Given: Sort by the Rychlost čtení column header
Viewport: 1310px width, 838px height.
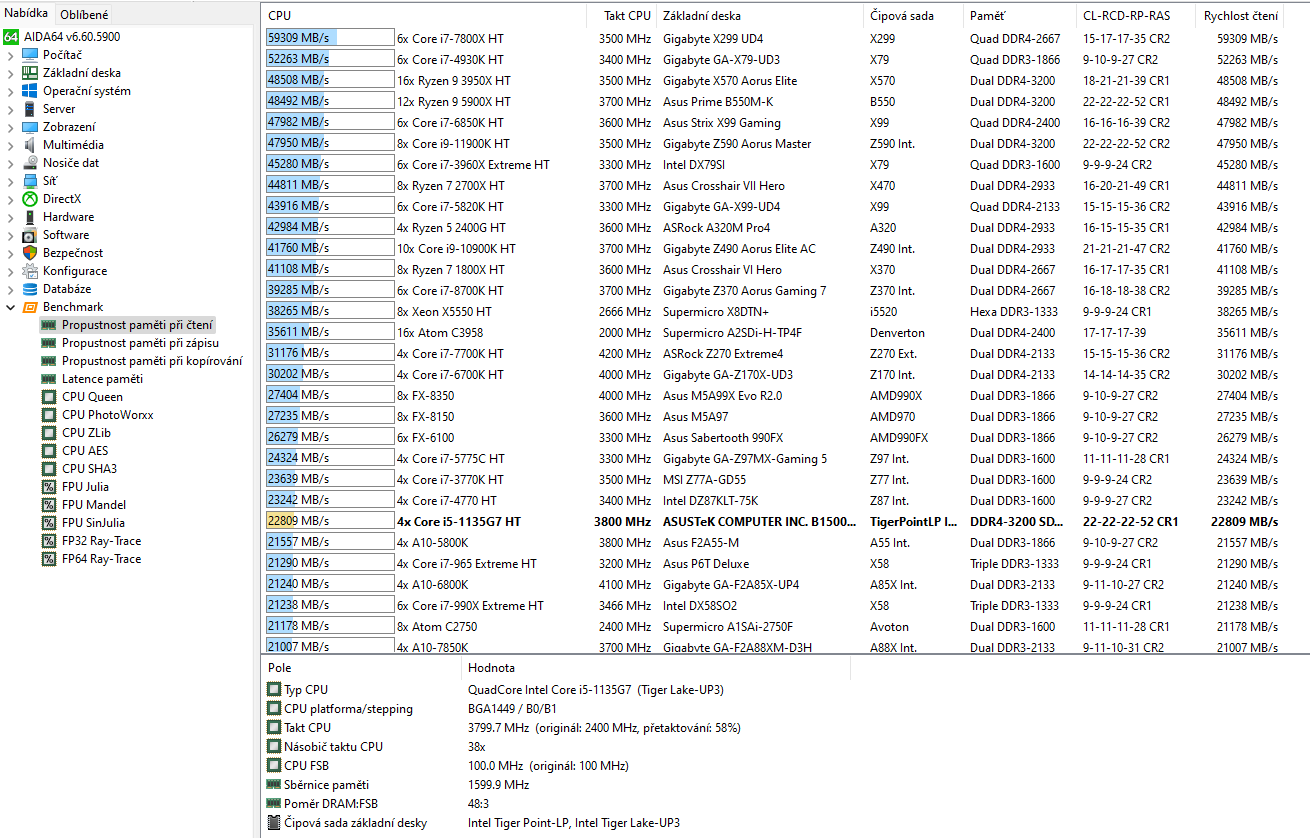Looking at the screenshot, I should (x=1240, y=15).
